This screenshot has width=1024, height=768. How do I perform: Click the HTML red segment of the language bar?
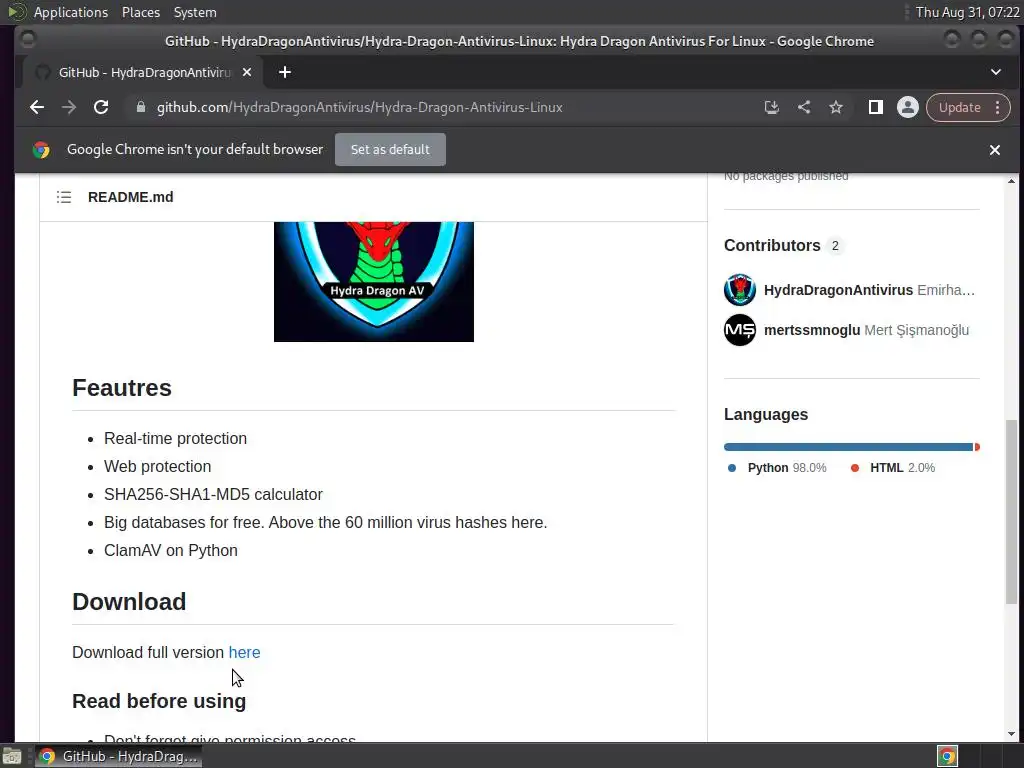tap(977, 447)
